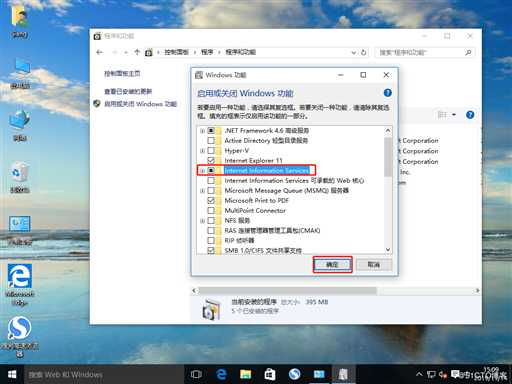
Task: Click 取消 in Windows Features dialog
Action: point(374,265)
